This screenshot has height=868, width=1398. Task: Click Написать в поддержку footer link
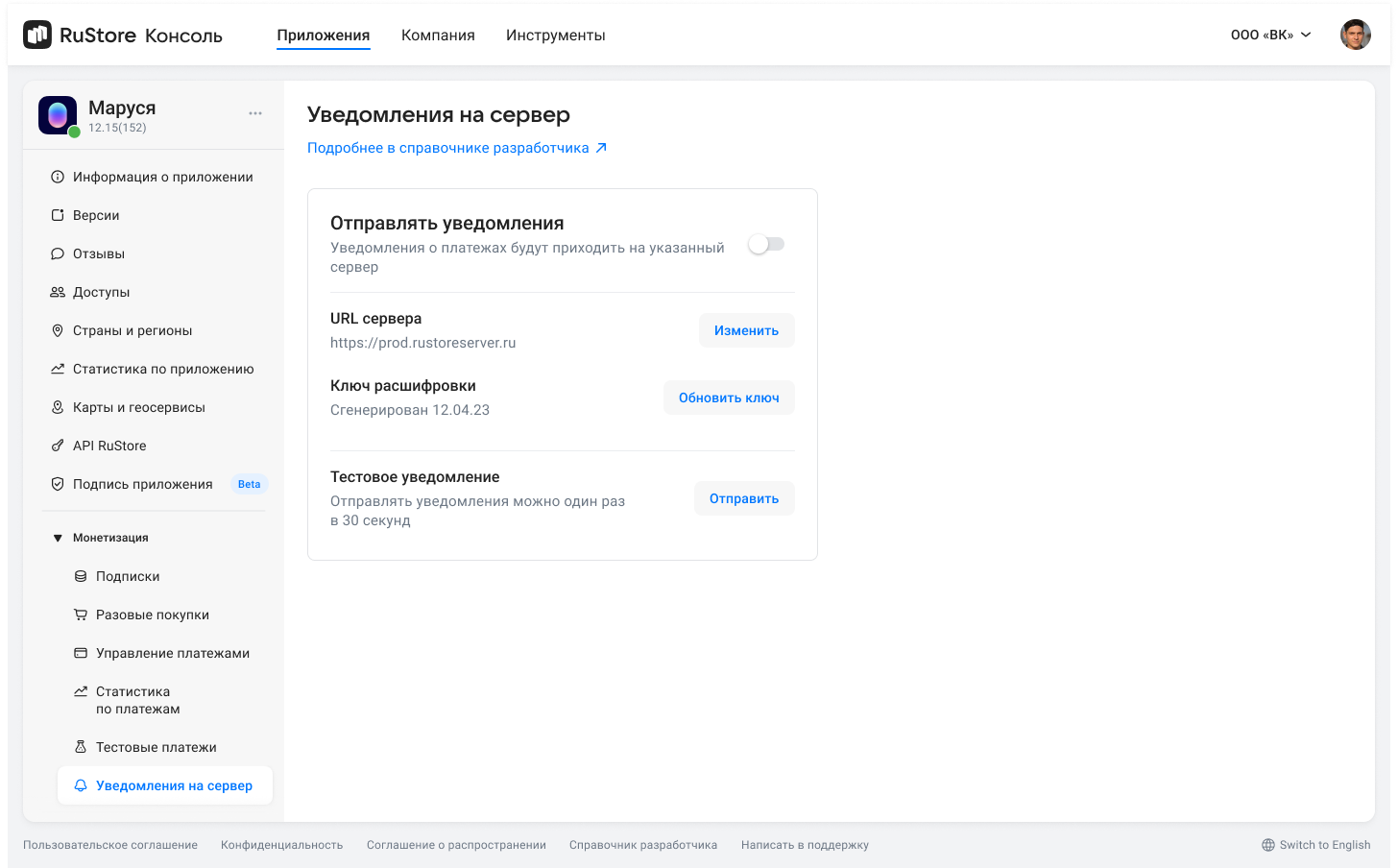point(805,845)
